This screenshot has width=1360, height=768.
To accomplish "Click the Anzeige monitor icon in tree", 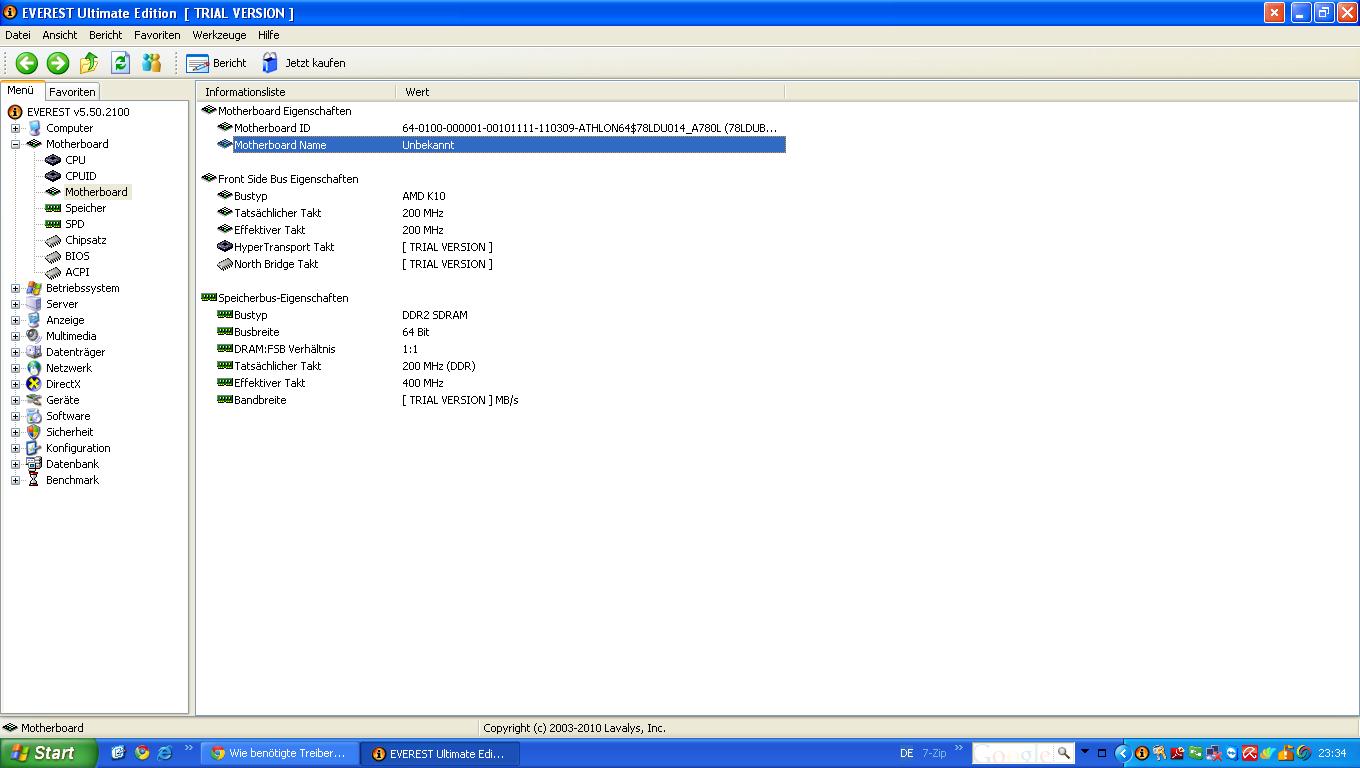I will [x=34, y=320].
